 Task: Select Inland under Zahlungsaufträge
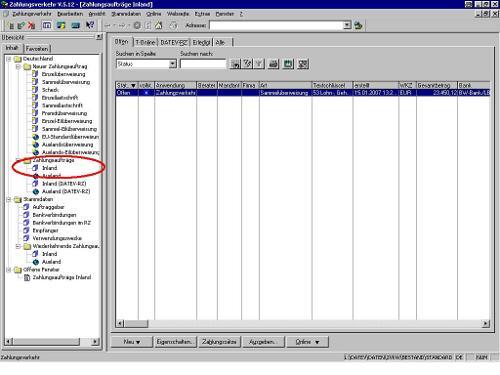(49, 168)
